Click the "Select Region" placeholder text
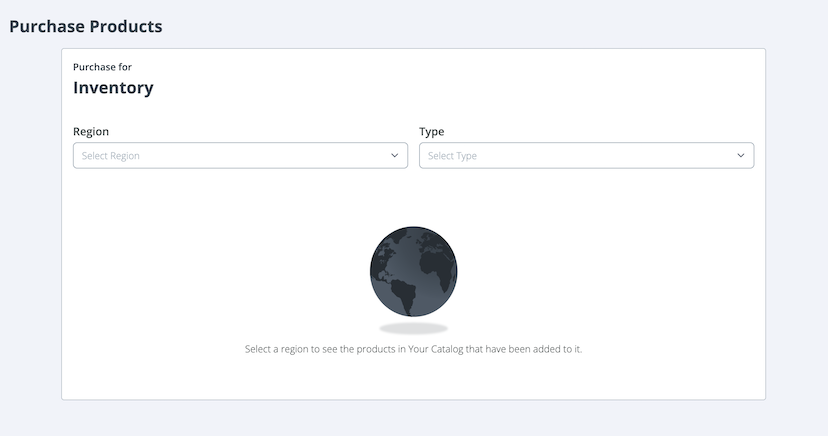Screen dimensions: 828x436 click(x=111, y=156)
